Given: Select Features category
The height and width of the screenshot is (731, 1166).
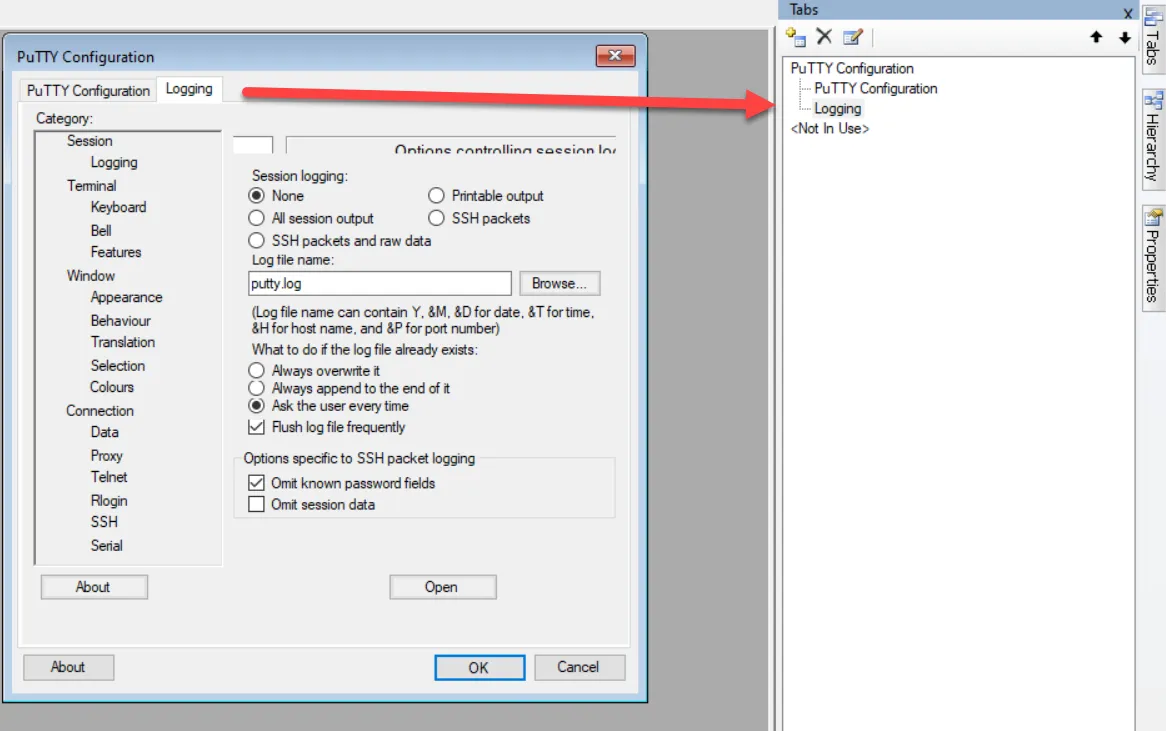Looking at the screenshot, I should [115, 252].
